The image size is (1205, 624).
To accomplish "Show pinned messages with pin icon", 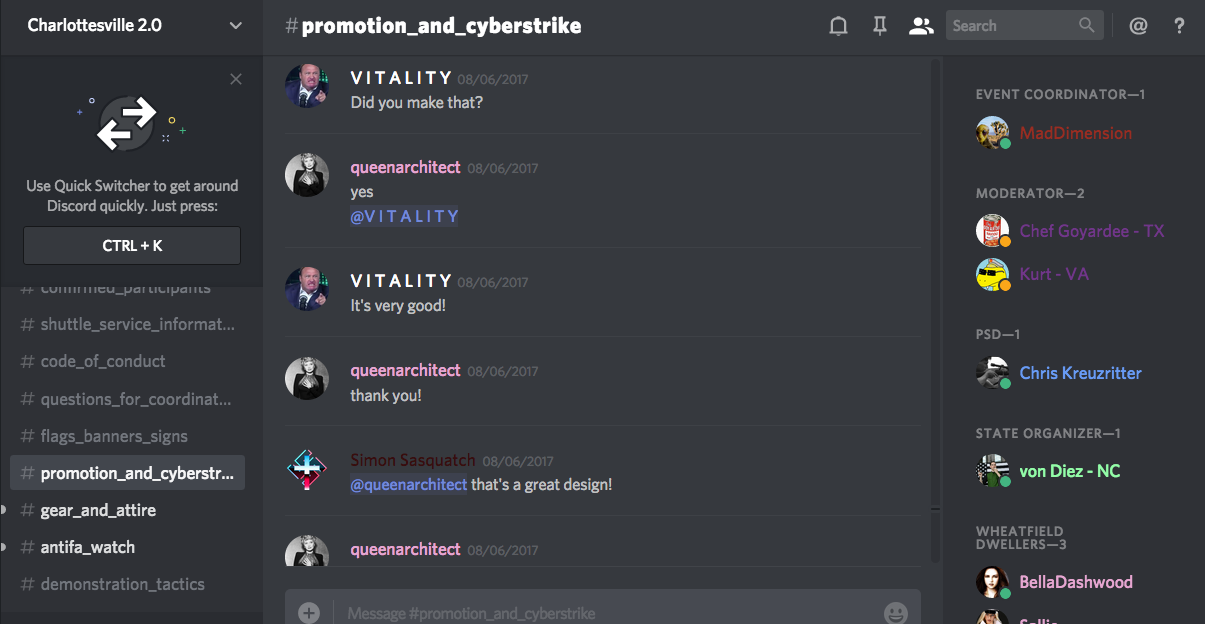I will (x=880, y=26).
